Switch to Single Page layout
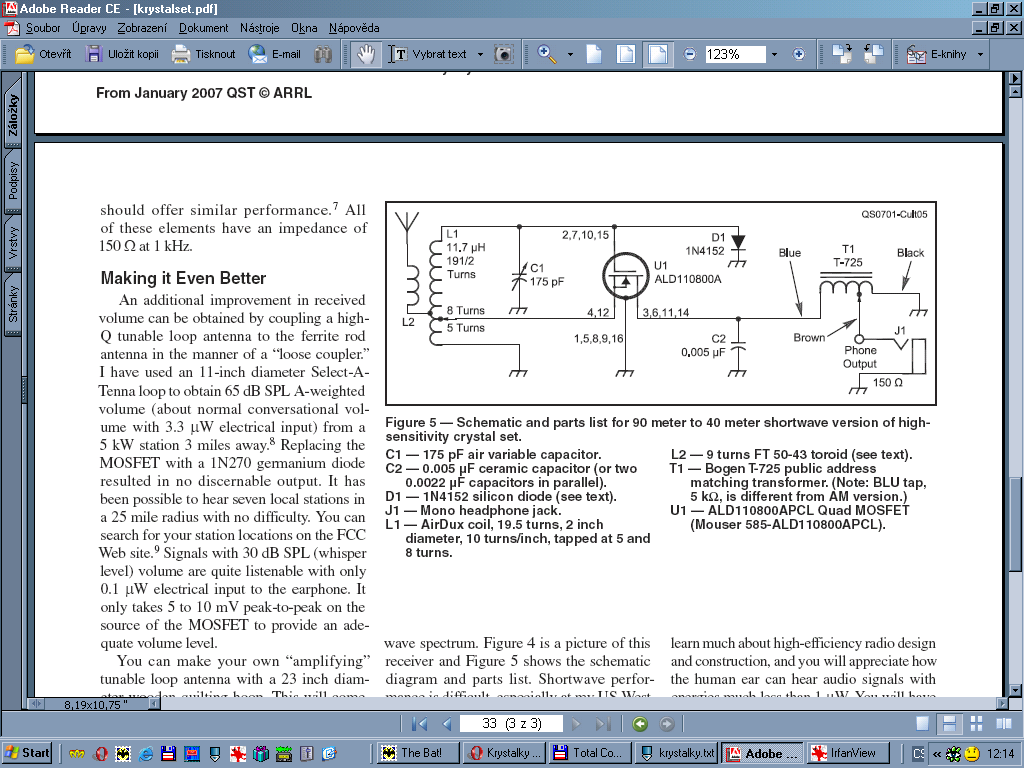 [923, 724]
